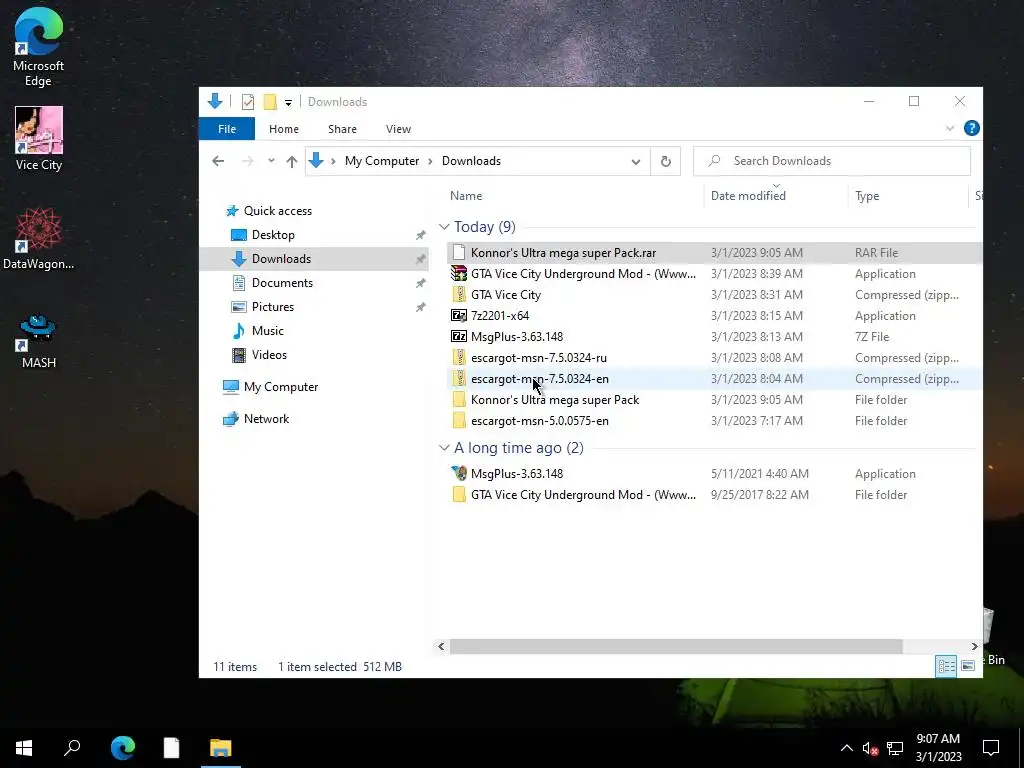Open the Windows Start menu
The image size is (1024, 768).
click(x=24, y=748)
